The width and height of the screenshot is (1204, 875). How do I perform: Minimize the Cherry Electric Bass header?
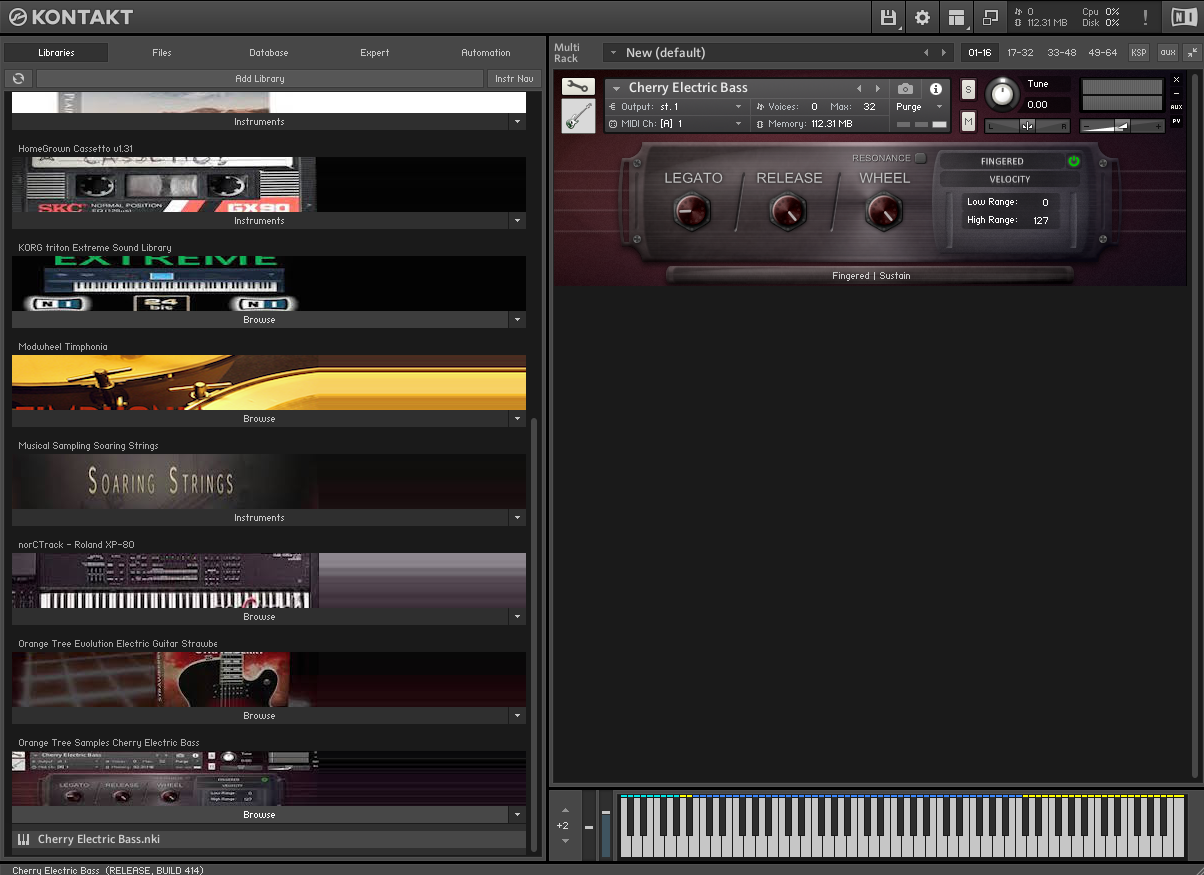click(1176, 93)
